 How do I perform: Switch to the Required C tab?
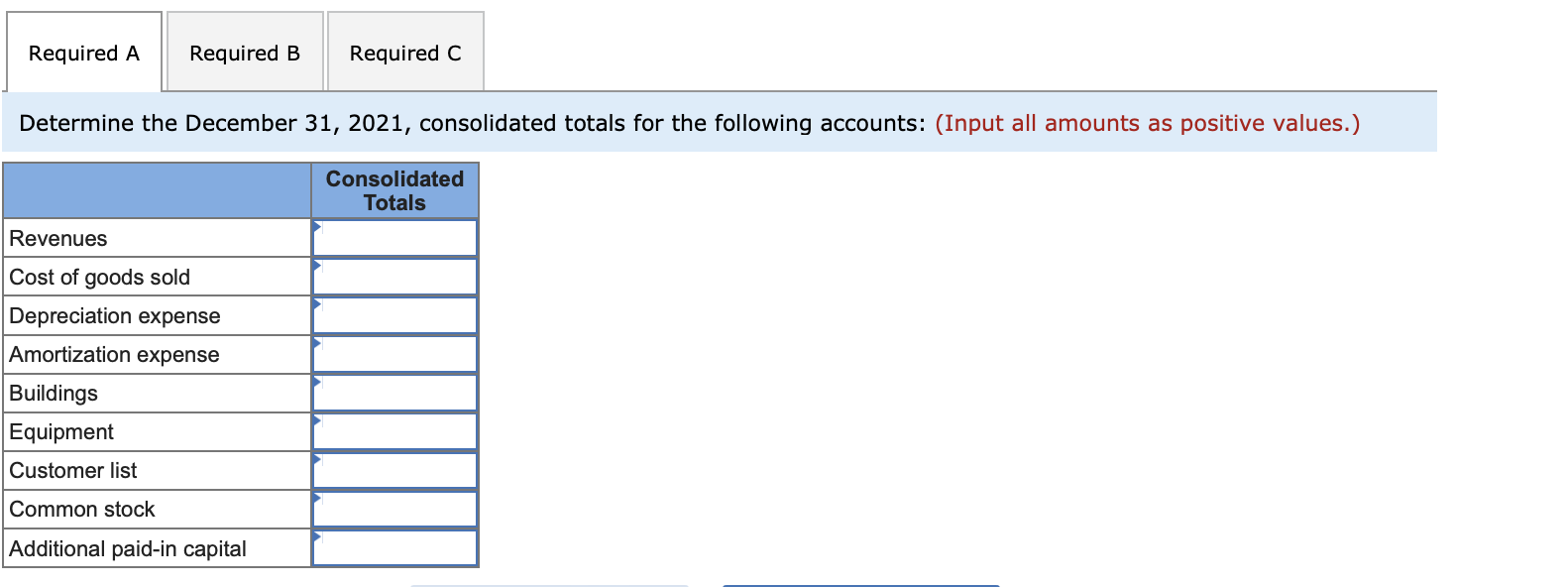coord(404,53)
